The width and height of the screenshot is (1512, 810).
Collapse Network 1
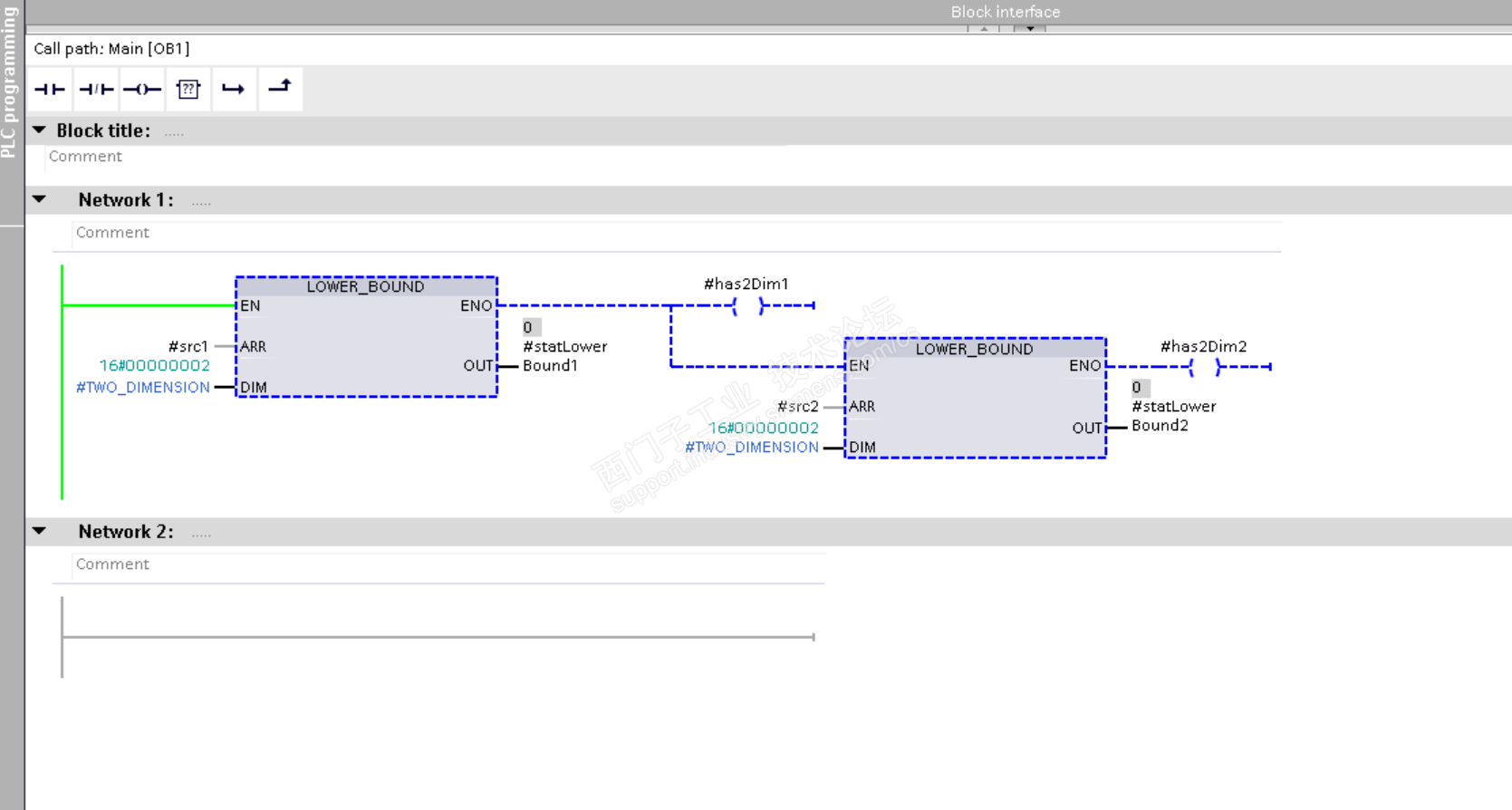39,199
